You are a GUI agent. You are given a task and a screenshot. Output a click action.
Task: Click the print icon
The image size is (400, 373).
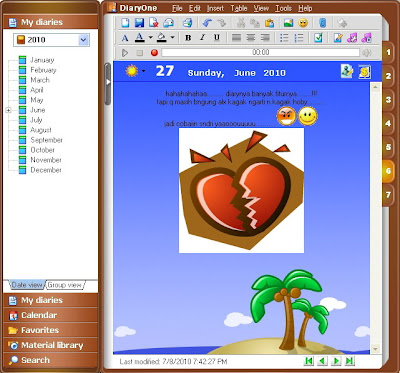pos(187,23)
